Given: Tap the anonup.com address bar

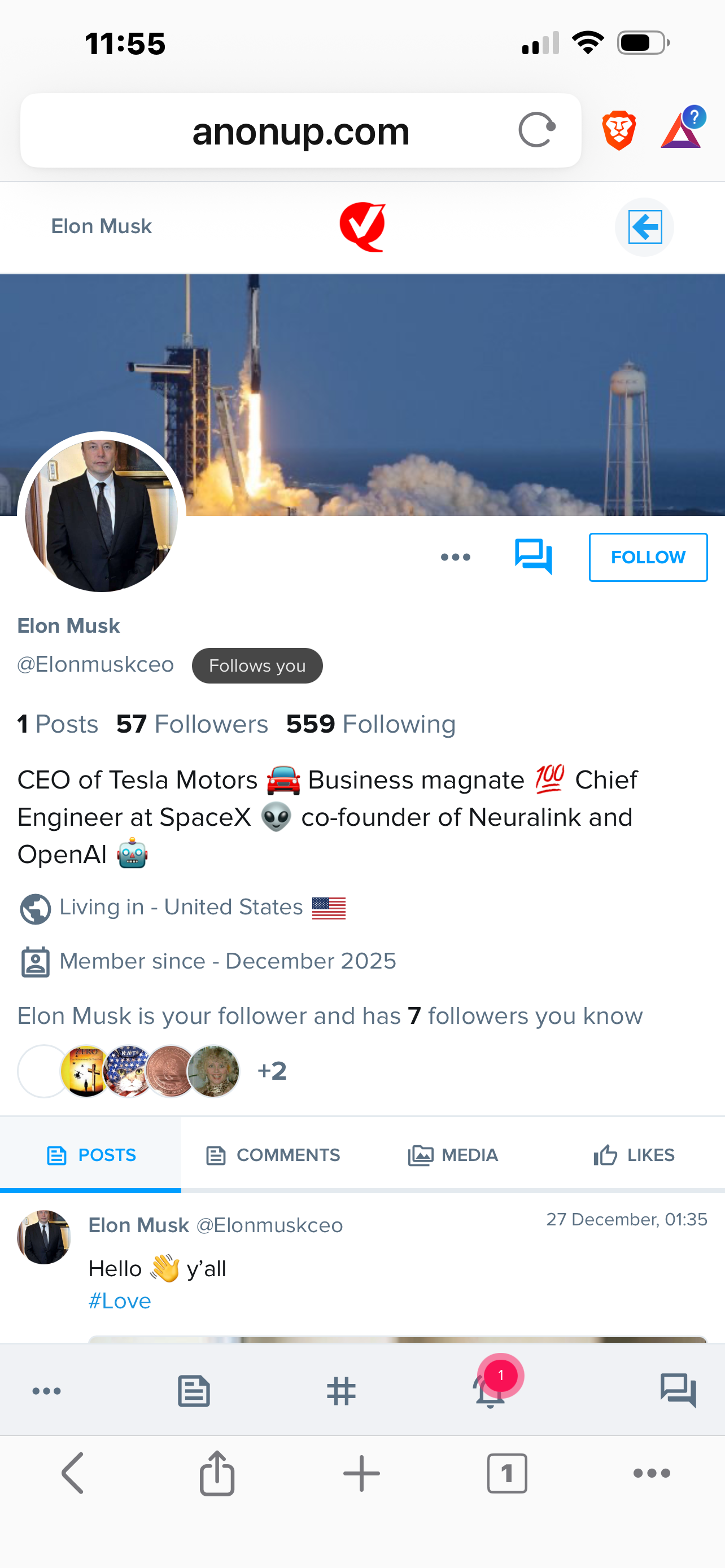Looking at the screenshot, I should [x=301, y=132].
